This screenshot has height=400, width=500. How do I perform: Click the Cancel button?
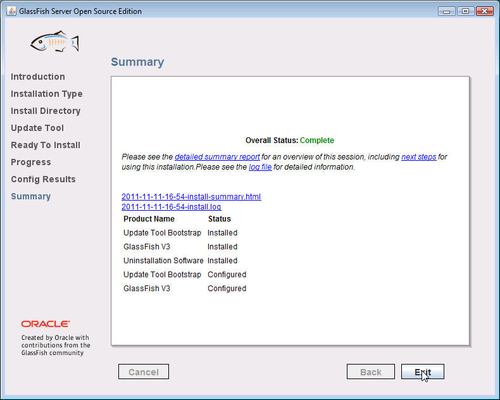[143, 372]
